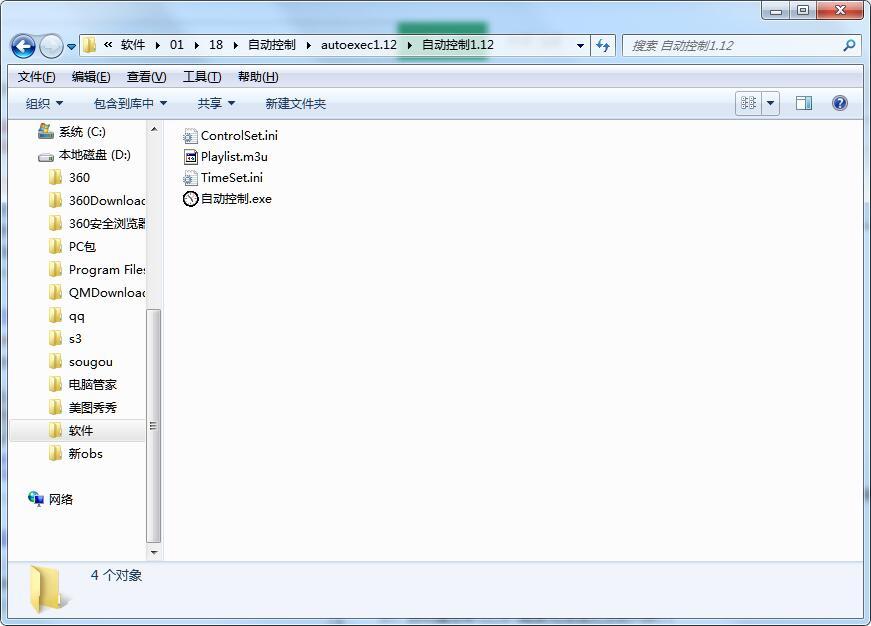Select 本地磁盘 (D:) in tree
The image size is (871, 626).
coord(94,155)
